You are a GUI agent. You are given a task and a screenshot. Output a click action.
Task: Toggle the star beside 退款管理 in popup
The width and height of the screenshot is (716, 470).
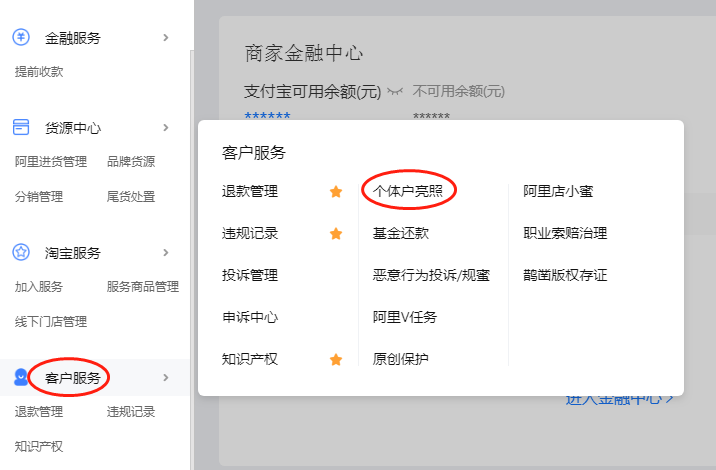(x=336, y=191)
